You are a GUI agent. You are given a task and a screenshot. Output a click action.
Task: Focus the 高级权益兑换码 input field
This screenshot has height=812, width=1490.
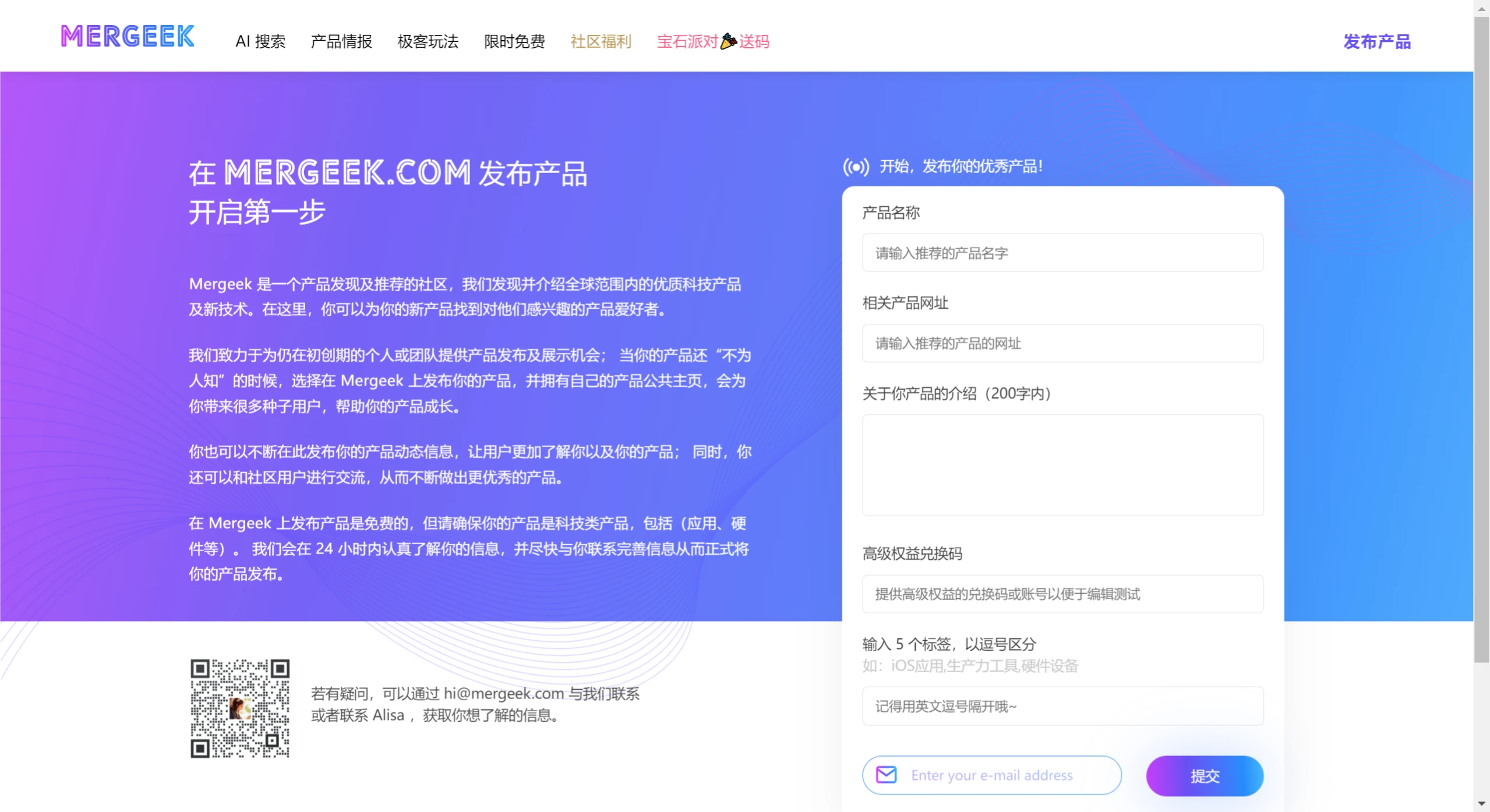[1062, 594]
